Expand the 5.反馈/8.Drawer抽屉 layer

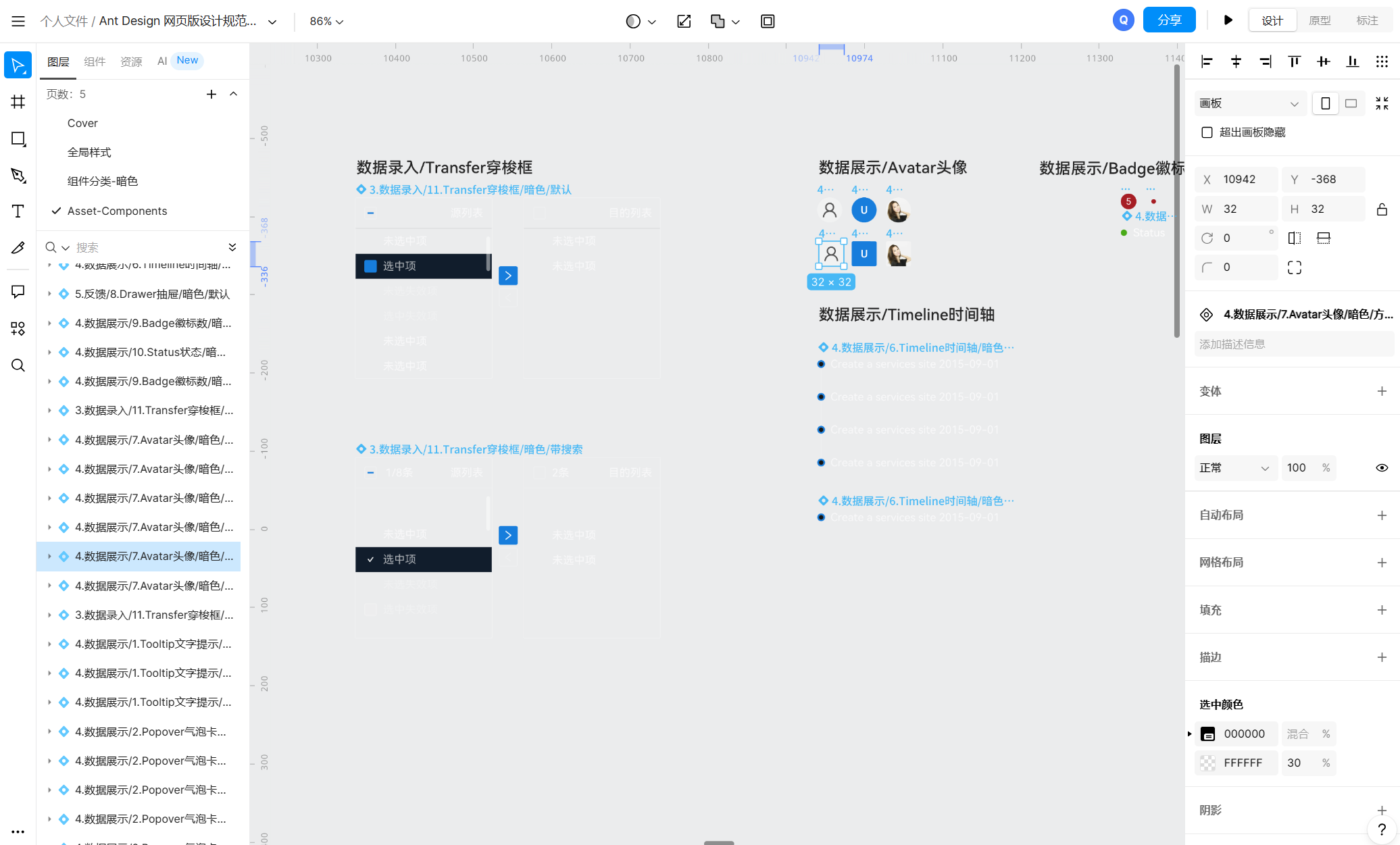(x=49, y=294)
